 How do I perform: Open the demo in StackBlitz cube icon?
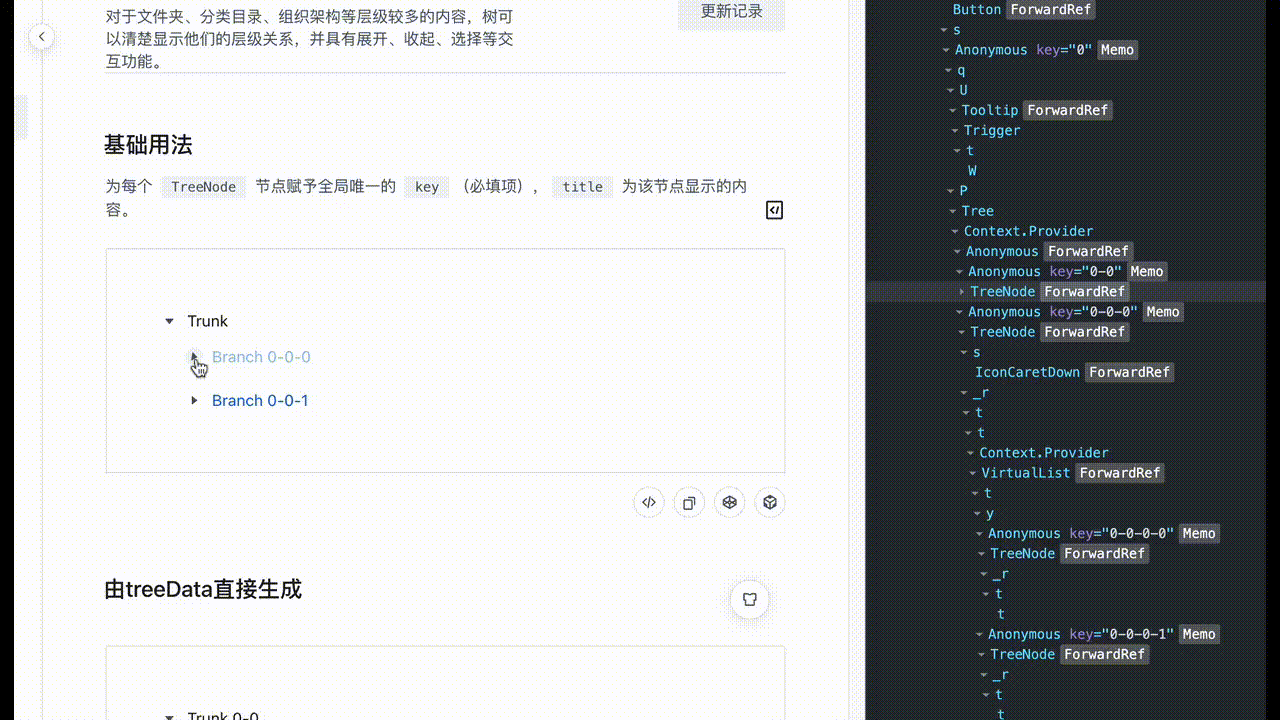(769, 502)
